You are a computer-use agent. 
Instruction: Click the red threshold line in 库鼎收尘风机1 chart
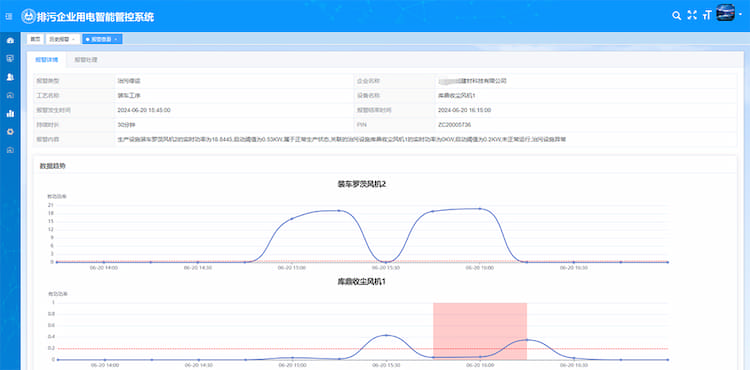point(362,348)
